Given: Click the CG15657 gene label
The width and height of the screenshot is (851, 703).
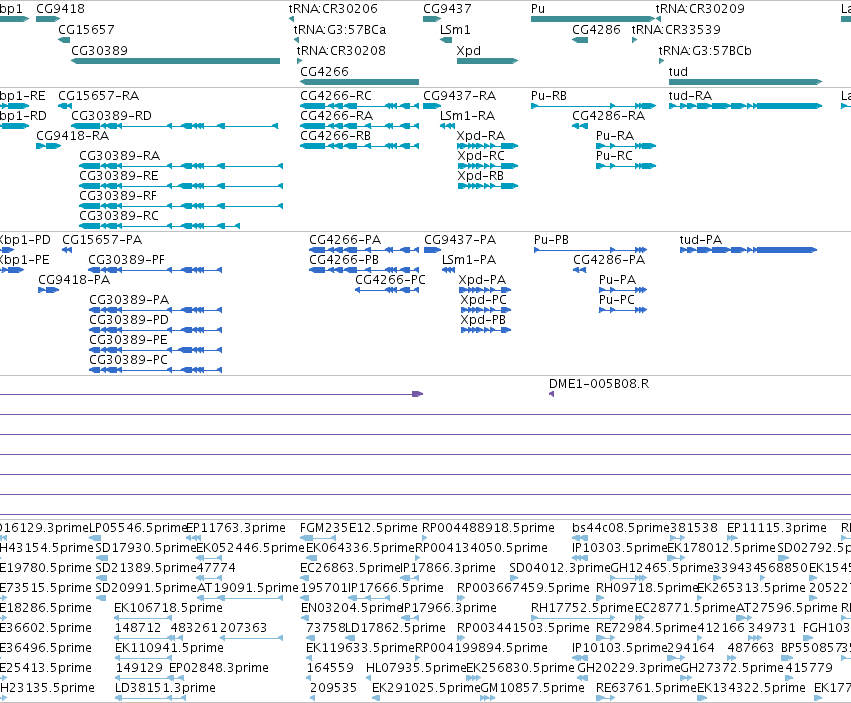Looking at the screenshot, I should tap(86, 30).
